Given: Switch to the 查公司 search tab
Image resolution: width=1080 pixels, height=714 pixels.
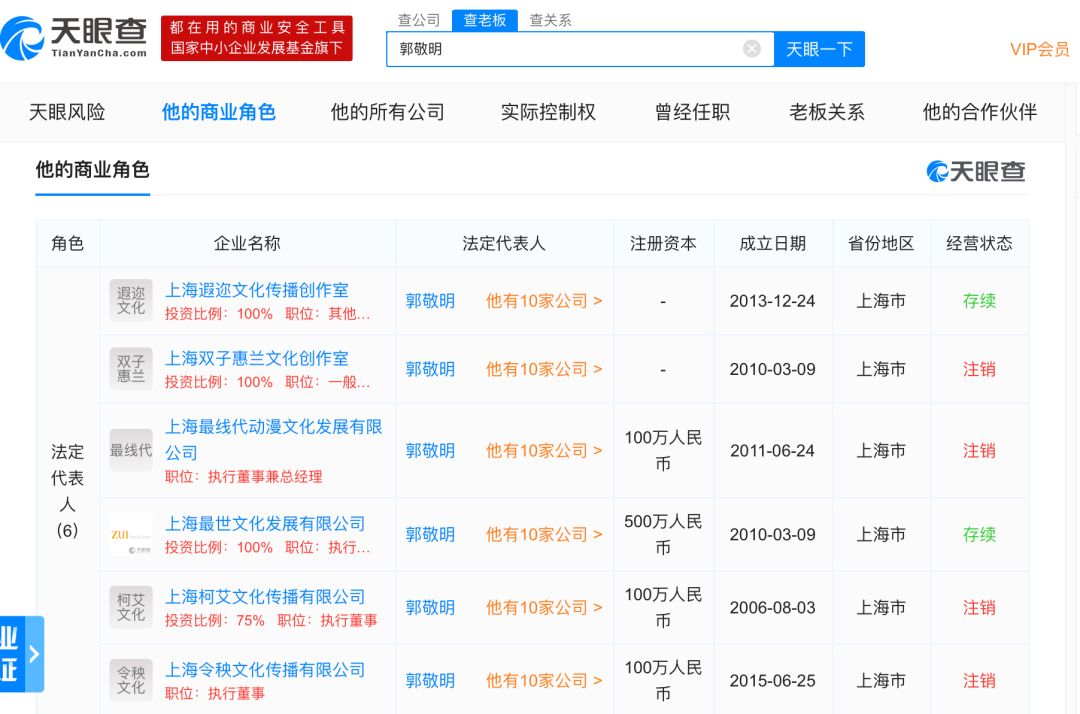Looking at the screenshot, I should (419, 20).
